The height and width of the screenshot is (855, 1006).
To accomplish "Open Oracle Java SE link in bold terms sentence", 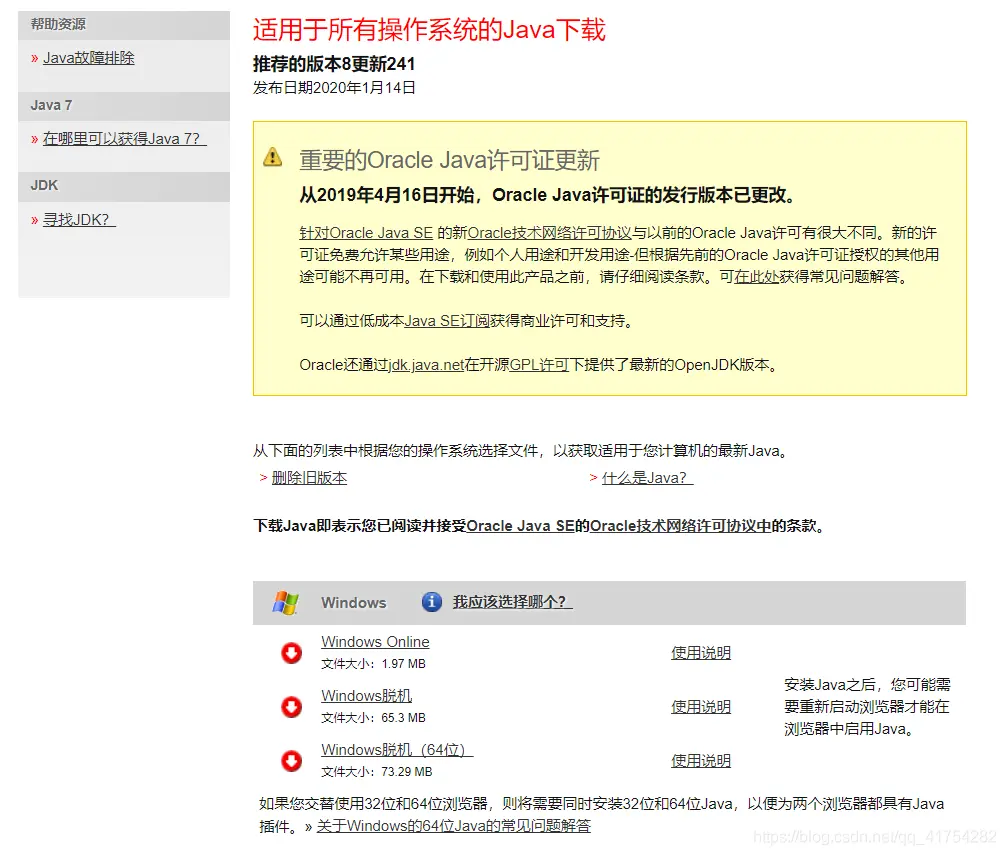I will coord(520,526).
